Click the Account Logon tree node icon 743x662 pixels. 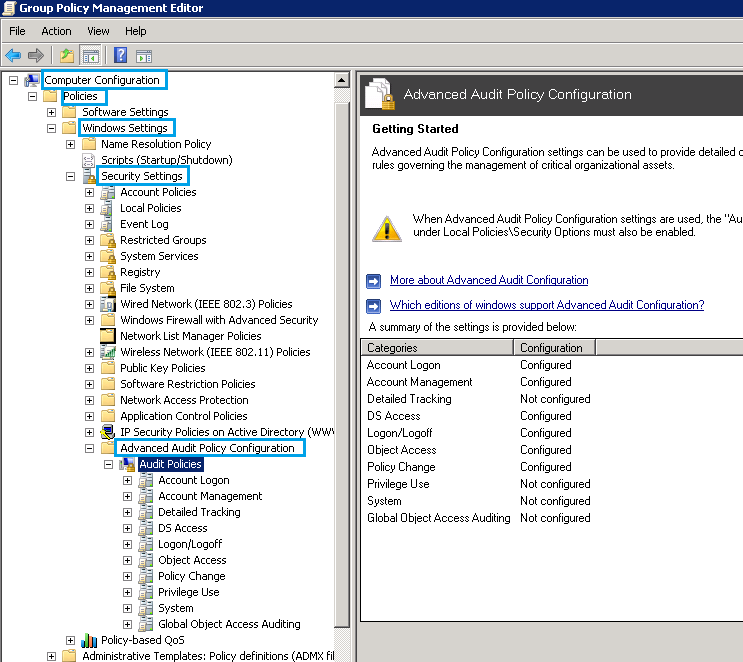[x=146, y=481]
